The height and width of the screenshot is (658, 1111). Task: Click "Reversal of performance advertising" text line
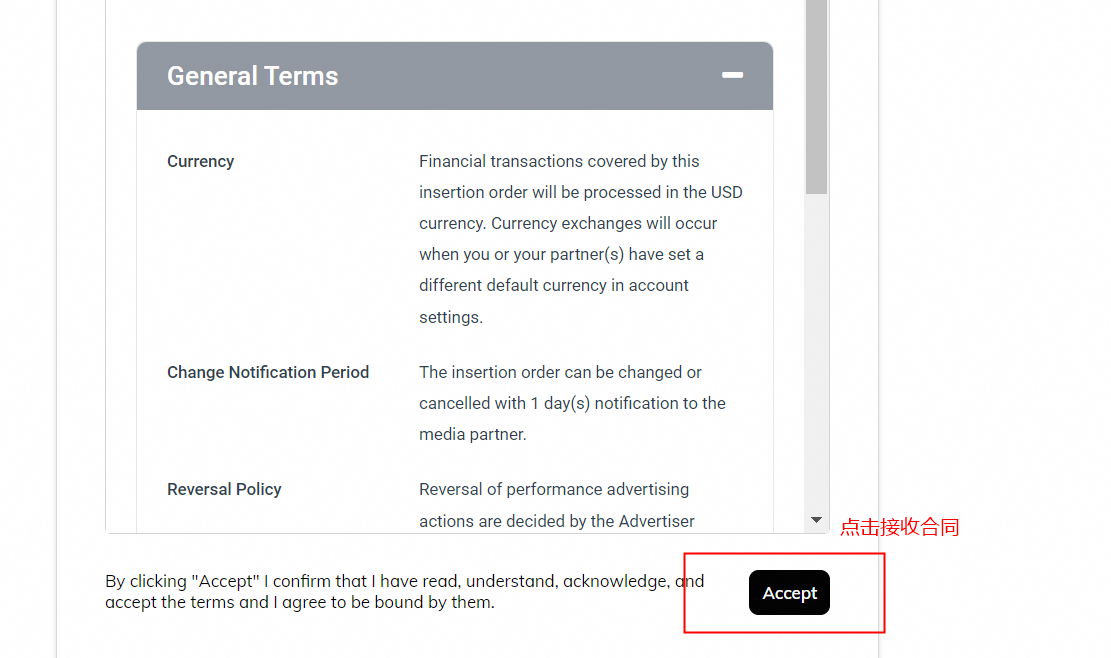[x=554, y=489]
